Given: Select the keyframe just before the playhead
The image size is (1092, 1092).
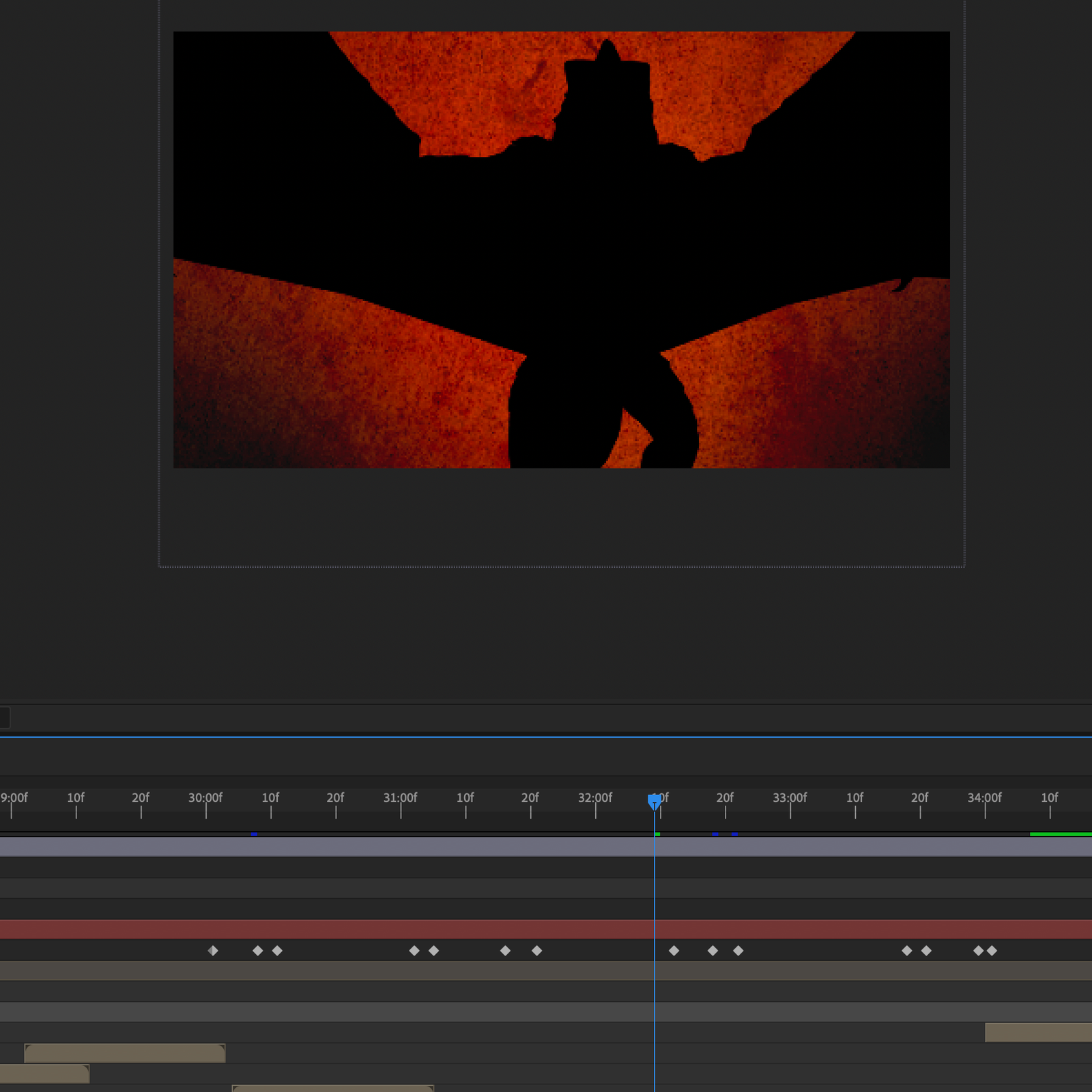Looking at the screenshot, I should 536,951.
